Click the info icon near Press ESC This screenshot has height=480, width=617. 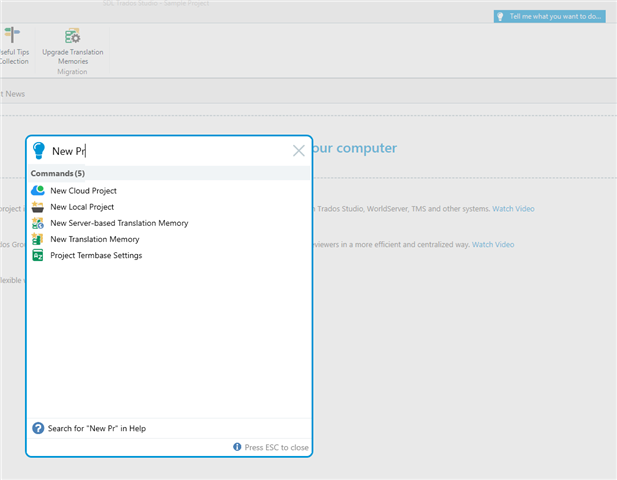237,447
